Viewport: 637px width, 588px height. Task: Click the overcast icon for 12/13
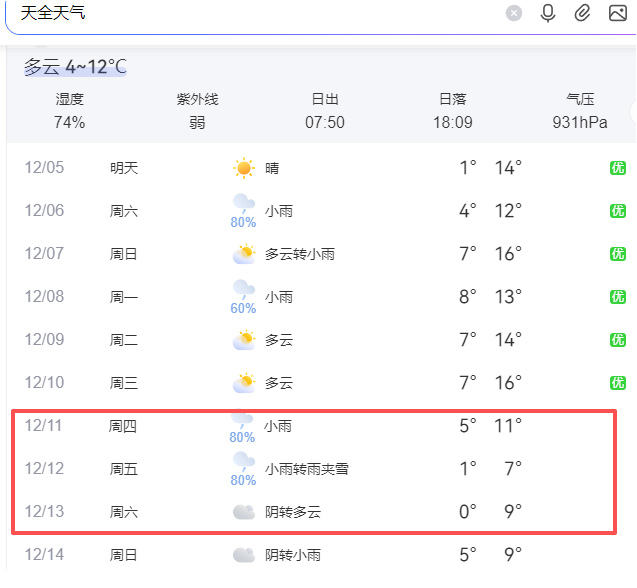[244, 512]
